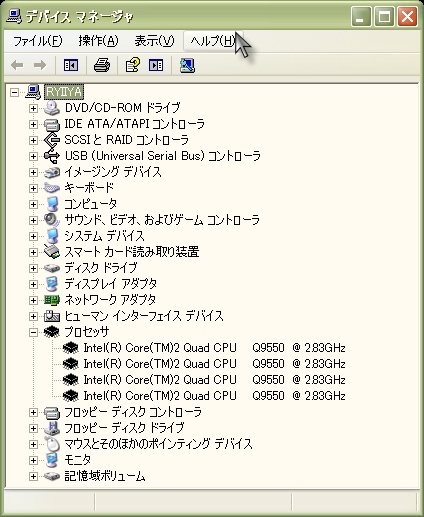424x517 pixels.
Task: Expand the イメージング デバイス node
Action: point(33,172)
